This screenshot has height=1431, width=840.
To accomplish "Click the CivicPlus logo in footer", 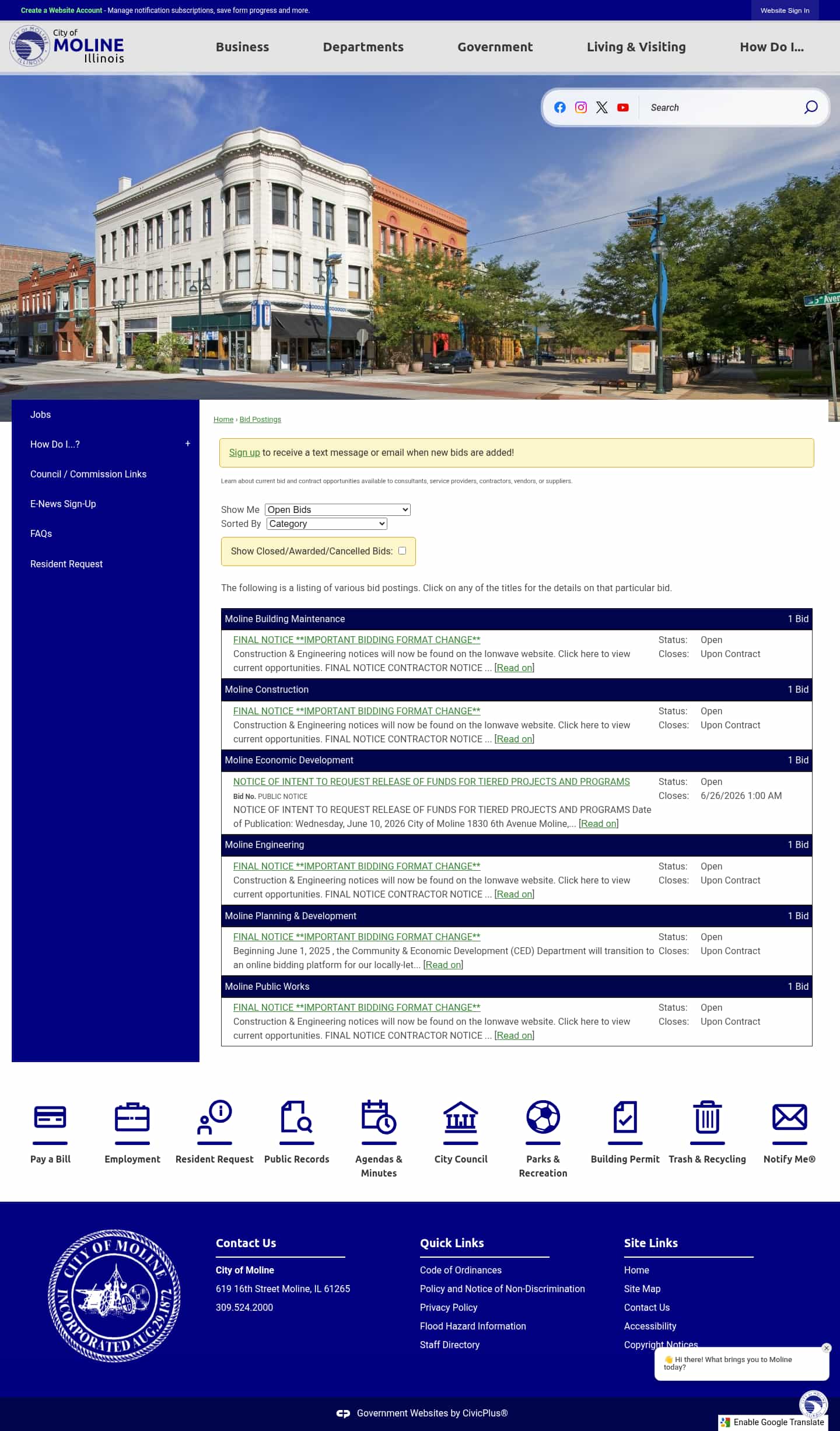I will 343,1413.
